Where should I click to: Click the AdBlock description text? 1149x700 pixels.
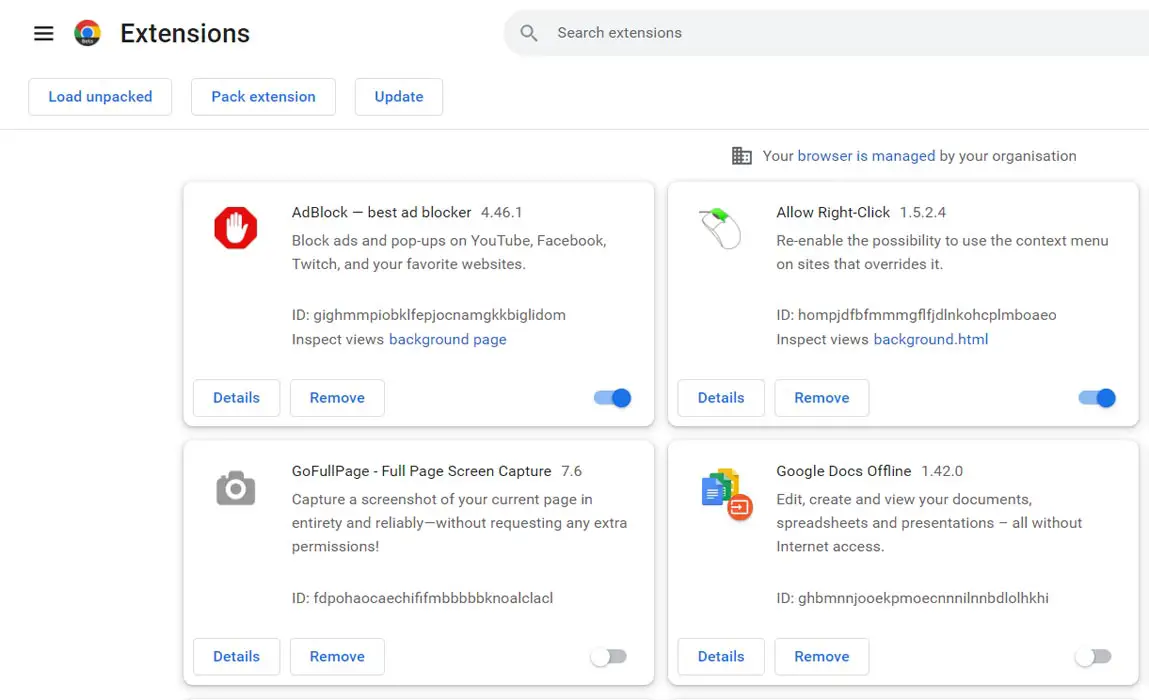point(449,252)
